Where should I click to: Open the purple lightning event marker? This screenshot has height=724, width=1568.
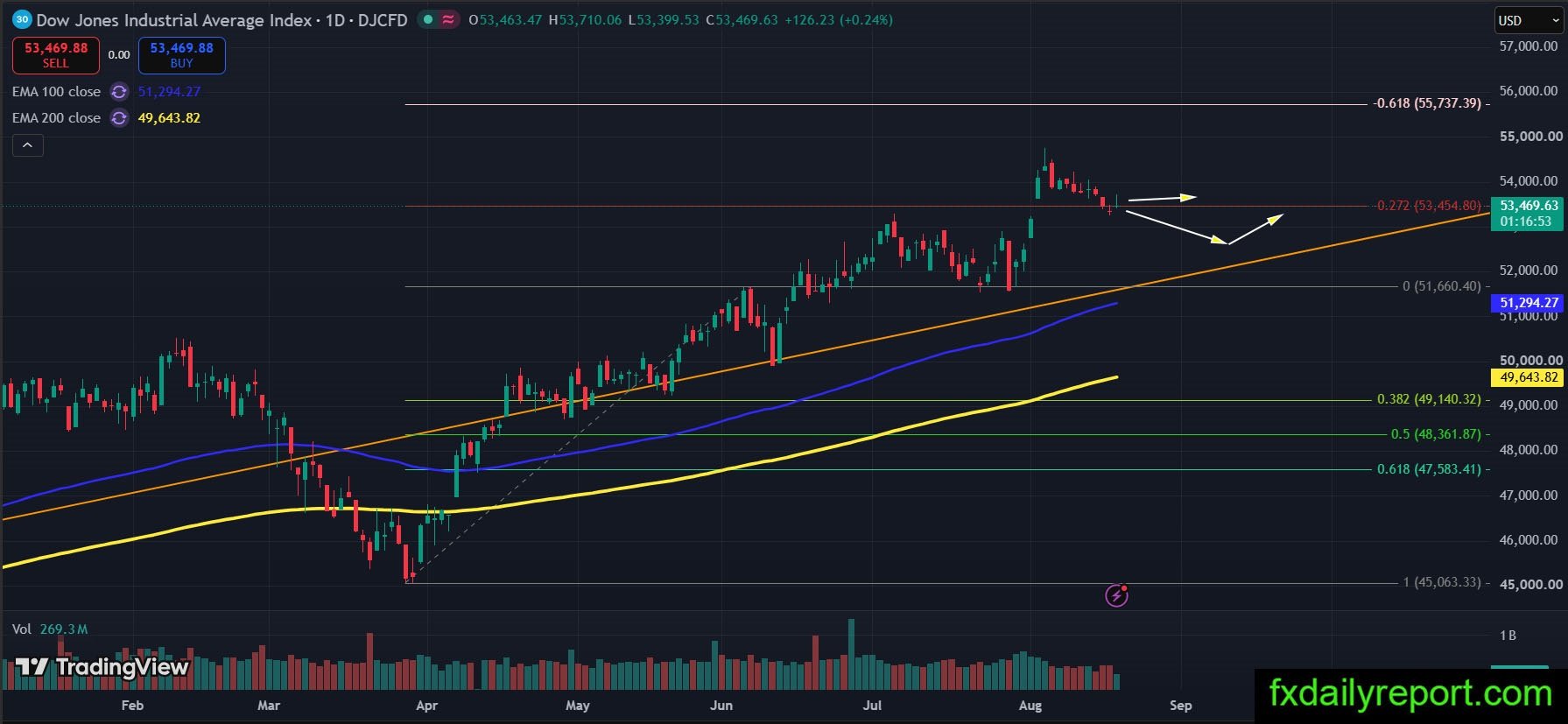(1116, 595)
